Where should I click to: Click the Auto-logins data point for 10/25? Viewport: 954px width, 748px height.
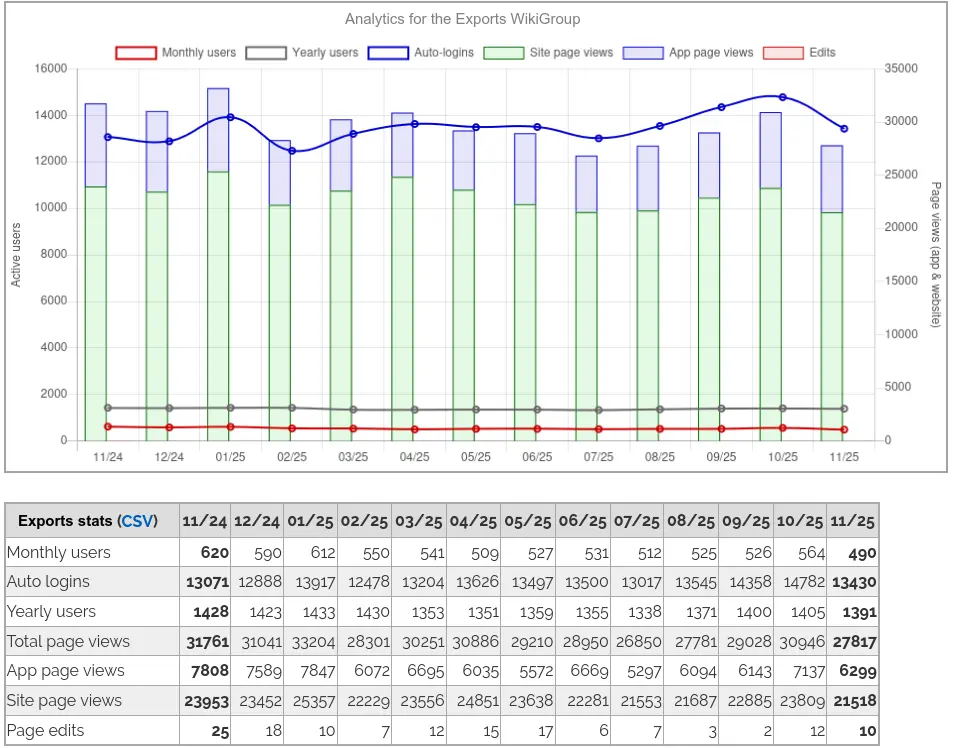tap(783, 97)
